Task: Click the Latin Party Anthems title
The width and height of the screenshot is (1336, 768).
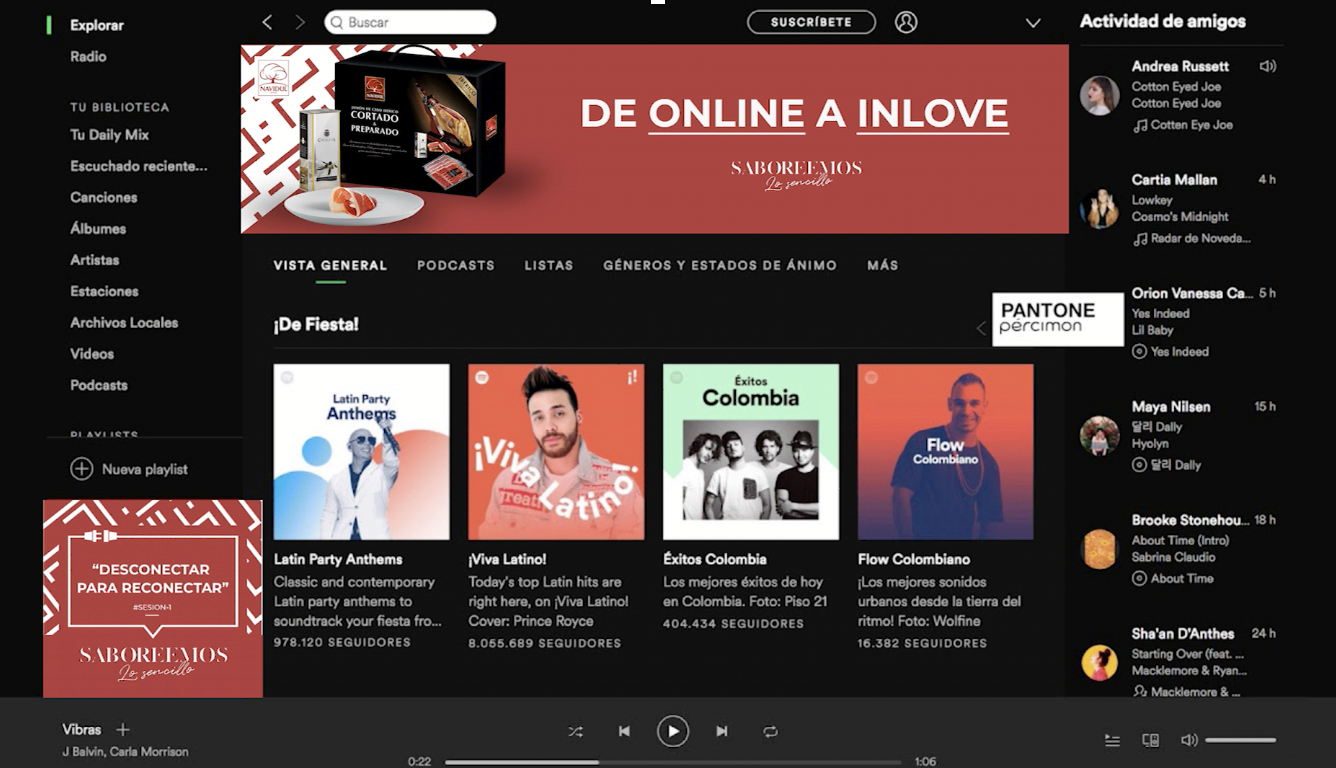Action: point(338,559)
